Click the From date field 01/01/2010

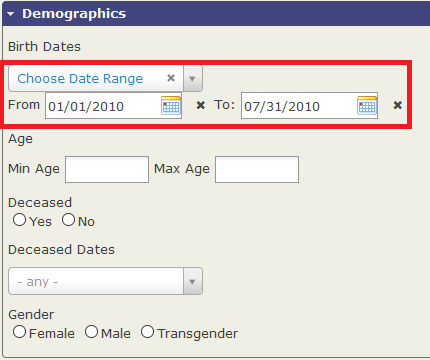click(113, 106)
